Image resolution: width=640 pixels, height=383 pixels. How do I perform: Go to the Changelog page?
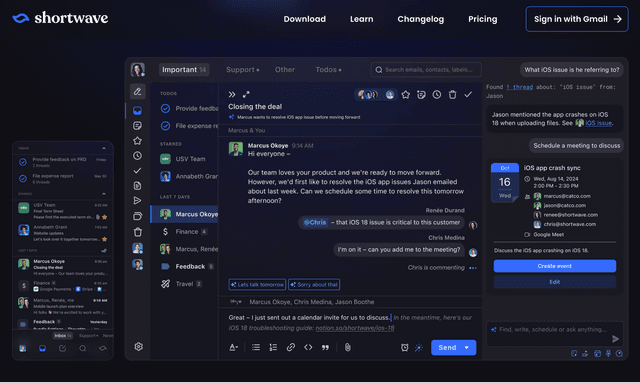(x=420, y=19)
